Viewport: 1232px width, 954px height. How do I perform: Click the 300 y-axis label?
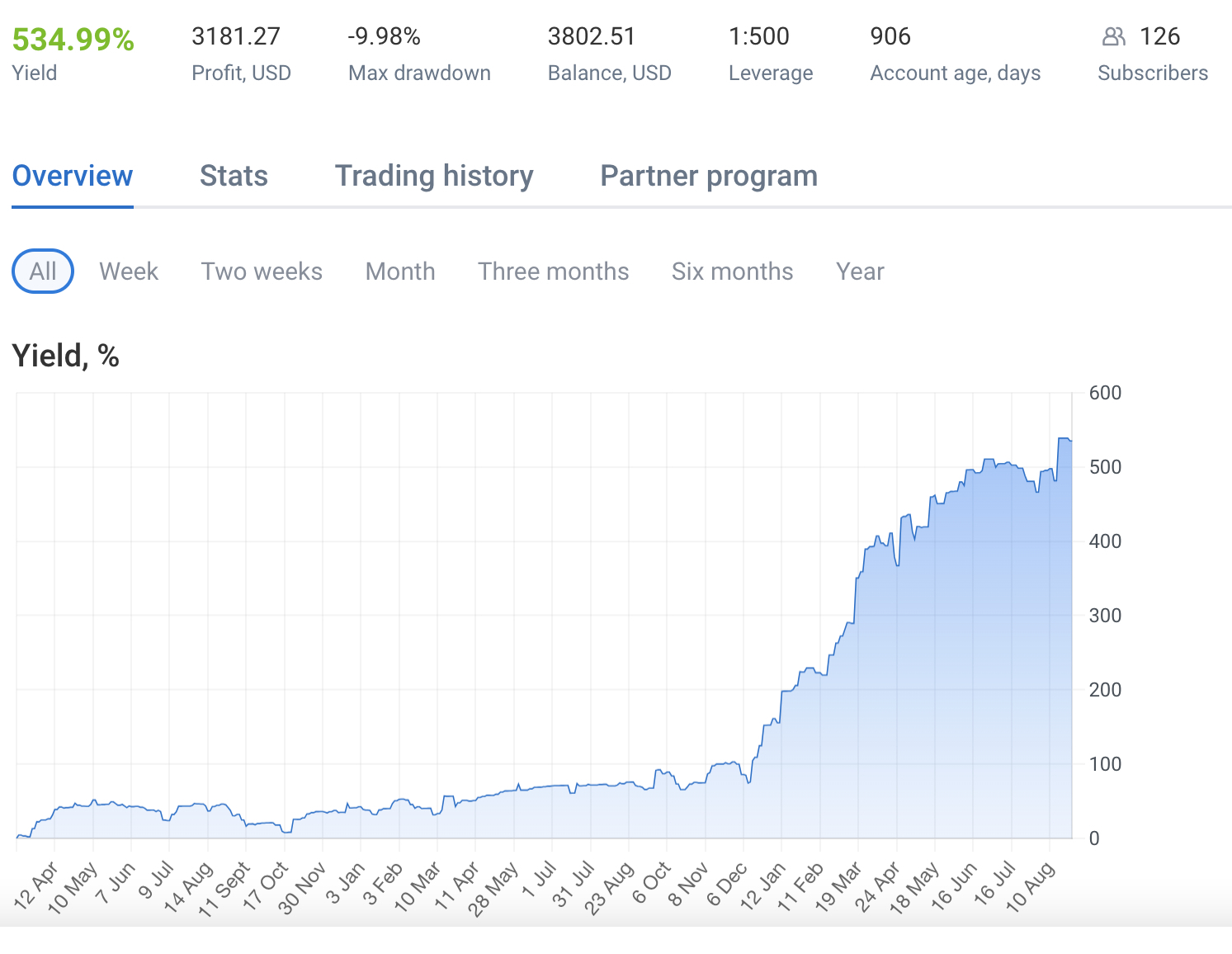pyautogui.click(x=1105, y=616)
